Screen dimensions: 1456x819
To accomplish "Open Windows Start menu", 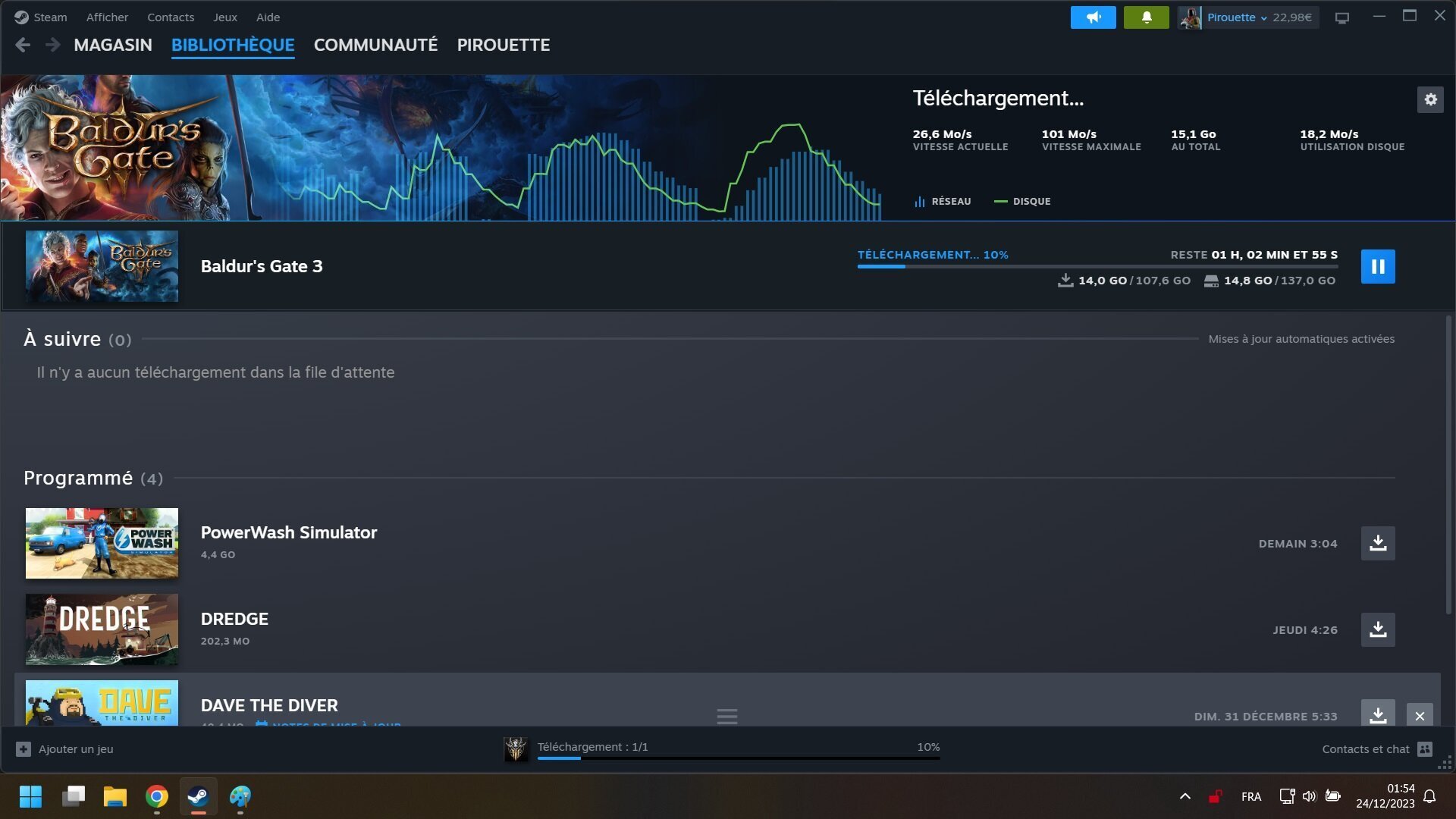I will tap(31, 796).
